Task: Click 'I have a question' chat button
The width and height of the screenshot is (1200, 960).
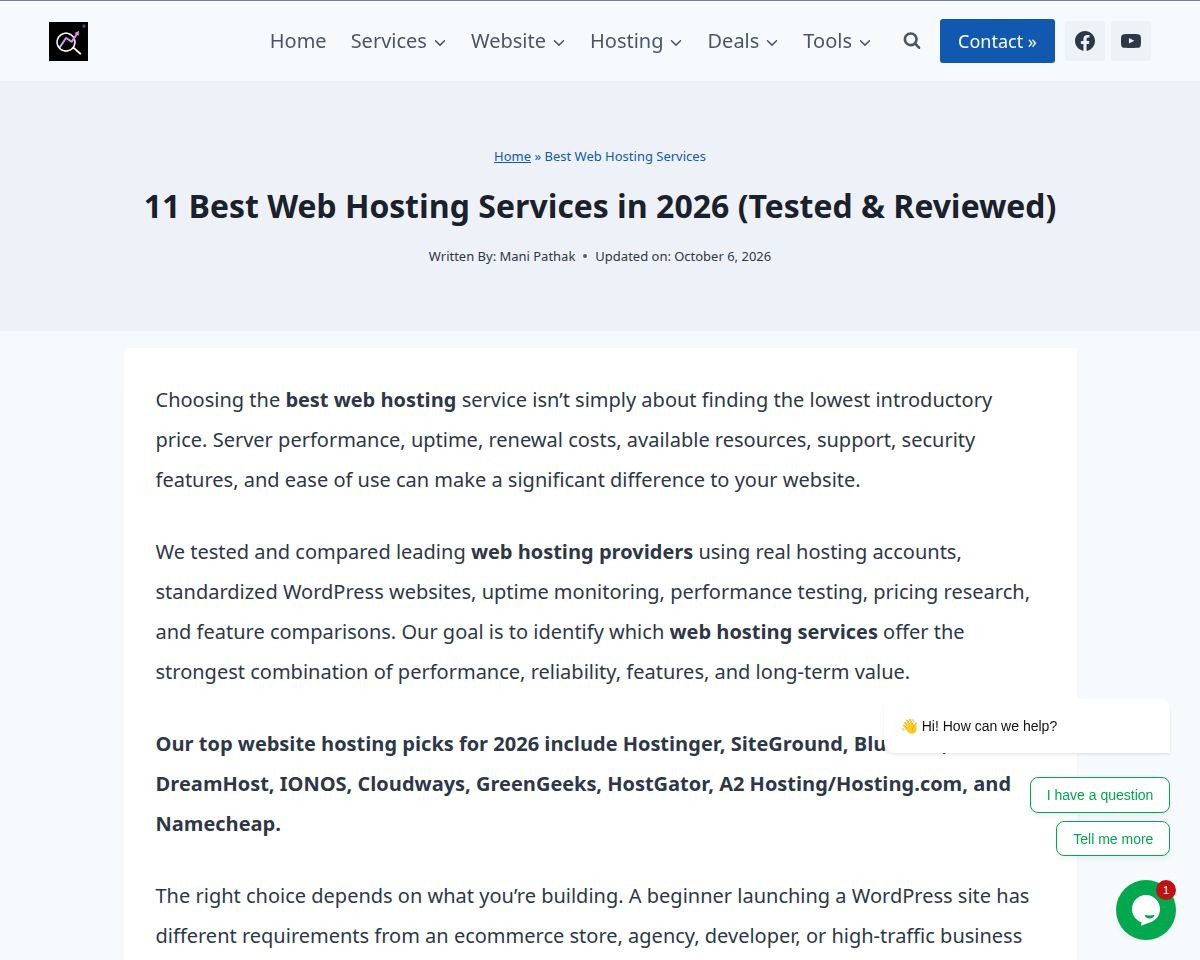Action: click(x=1100, y=795)
